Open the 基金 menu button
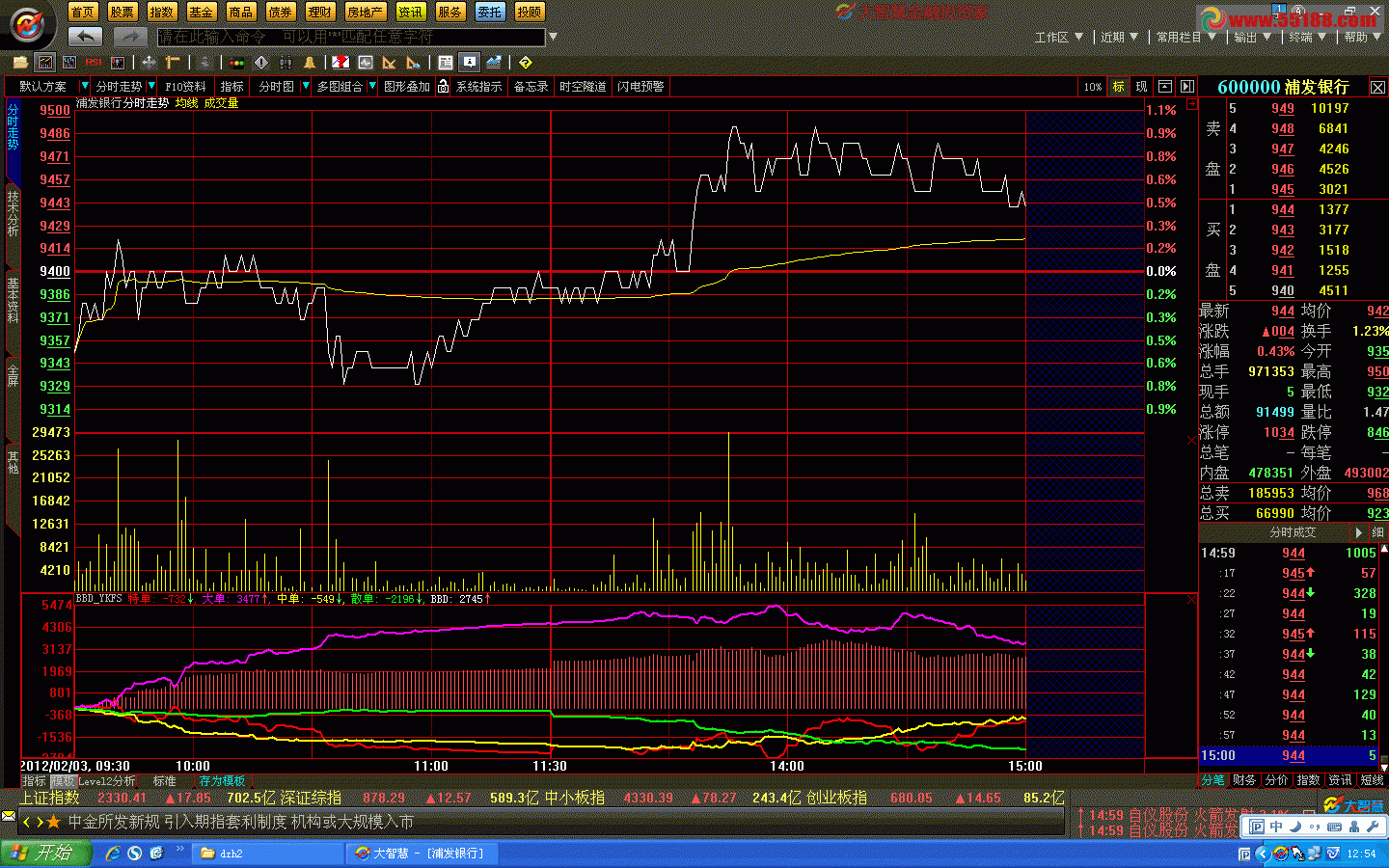The width and height of the screenshot is (1389, 868). (202, 12)
